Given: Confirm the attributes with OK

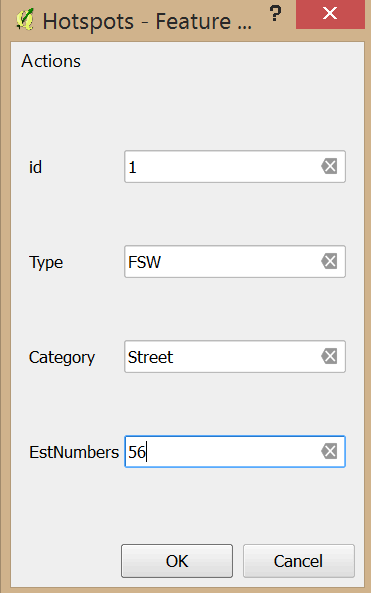Looking at the screenshot, I should pos(177,561).
